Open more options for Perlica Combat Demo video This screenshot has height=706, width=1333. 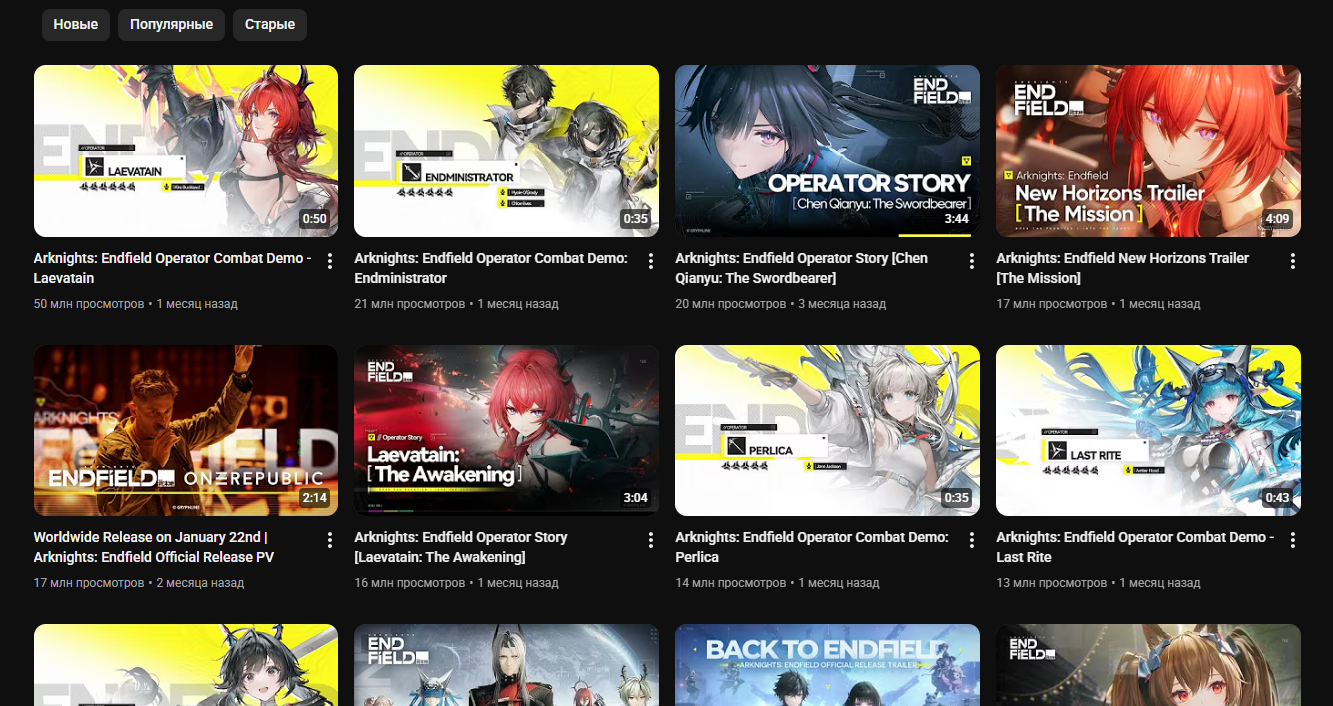point(972,540)
